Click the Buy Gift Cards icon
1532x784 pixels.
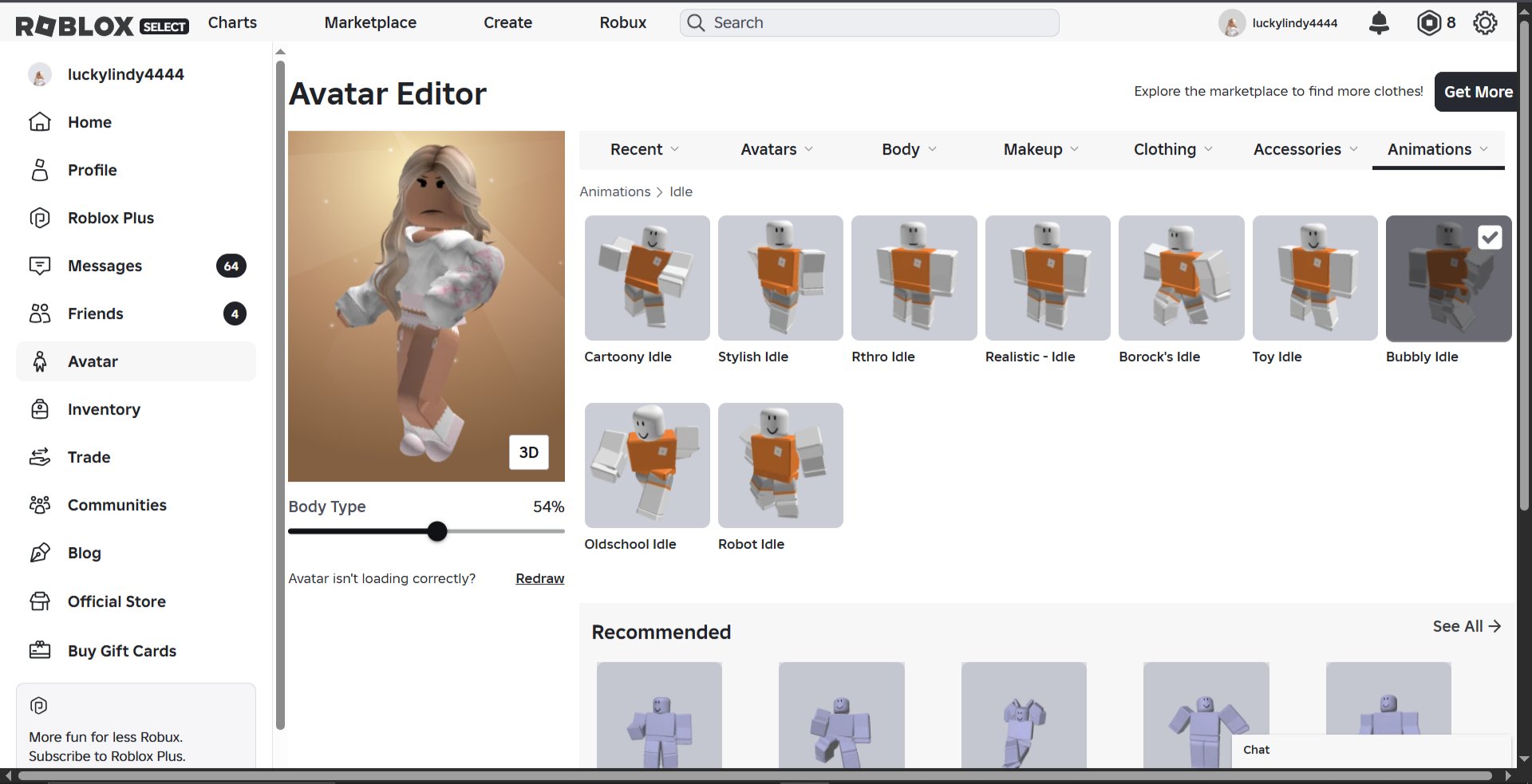pyautogui.click(x=40, y=651)
